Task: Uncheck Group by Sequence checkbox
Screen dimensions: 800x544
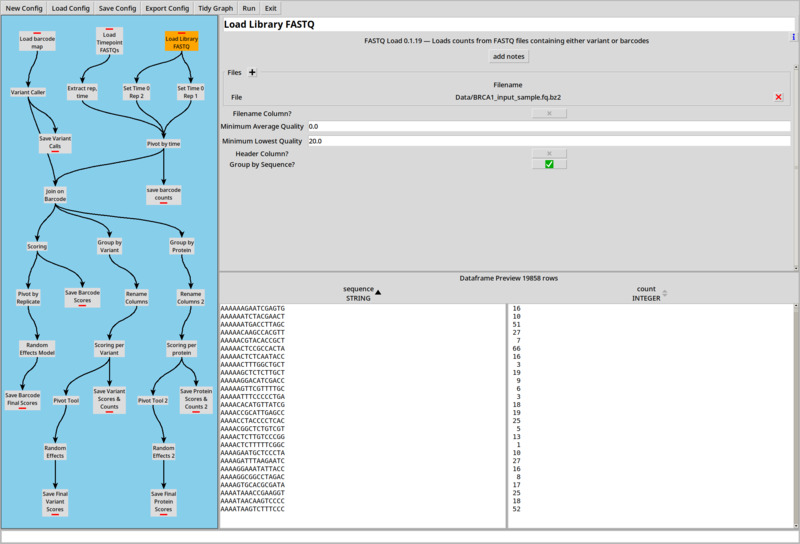Action: point(549,164)
